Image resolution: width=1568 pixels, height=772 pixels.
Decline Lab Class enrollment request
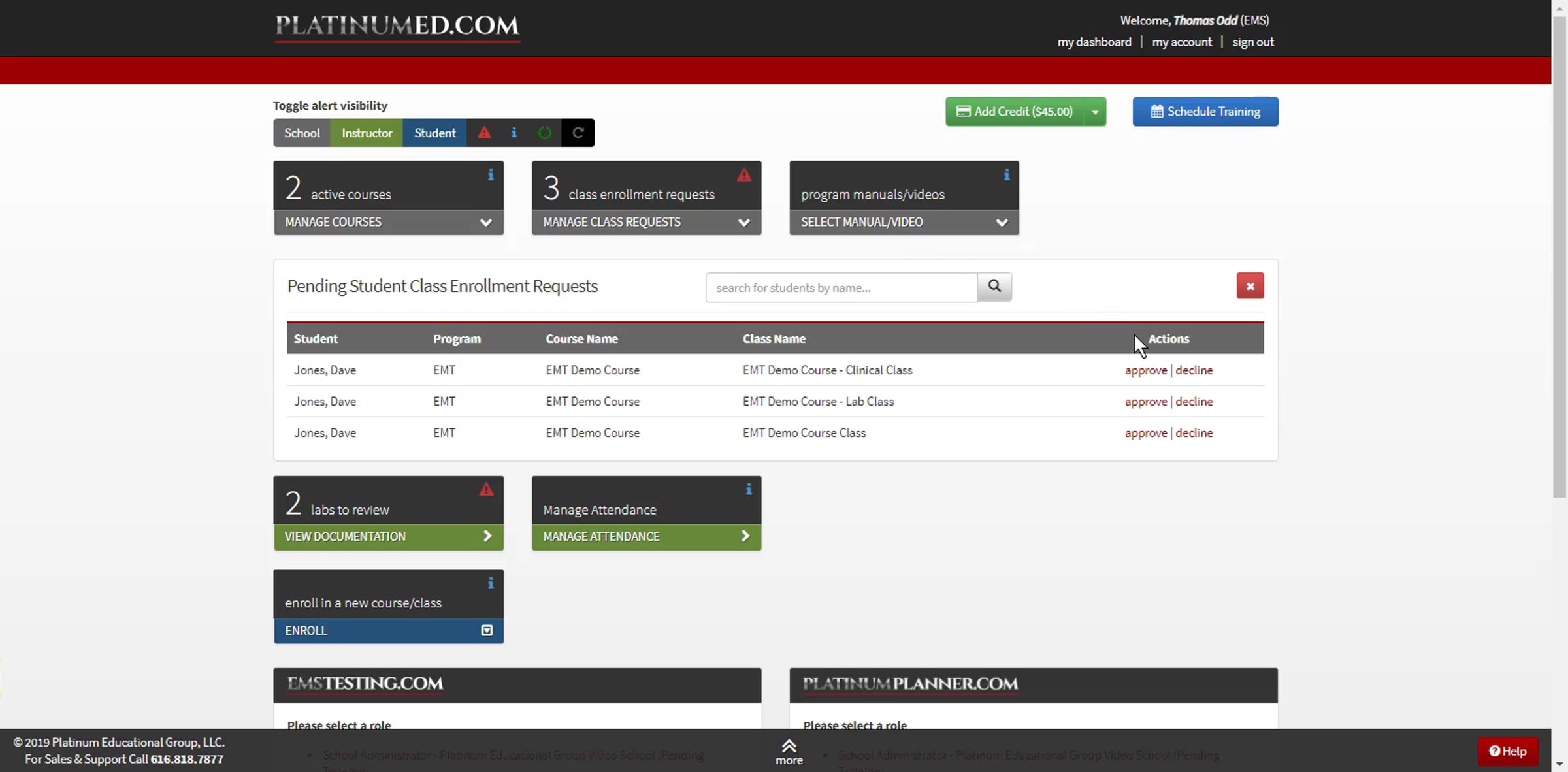(x=1194, y=402)
